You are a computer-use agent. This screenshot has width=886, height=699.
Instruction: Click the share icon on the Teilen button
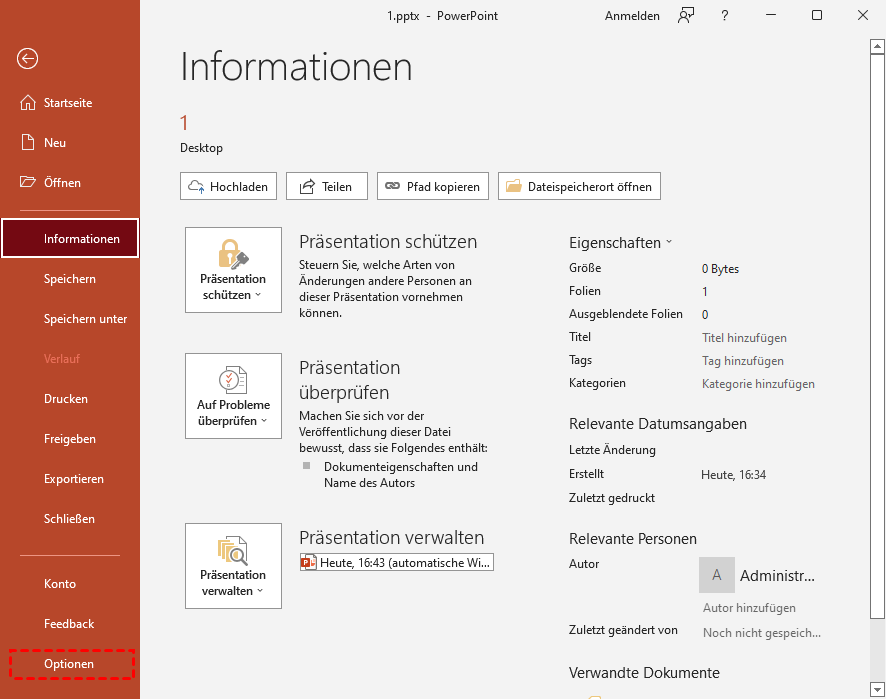click(x=307, y=186)
